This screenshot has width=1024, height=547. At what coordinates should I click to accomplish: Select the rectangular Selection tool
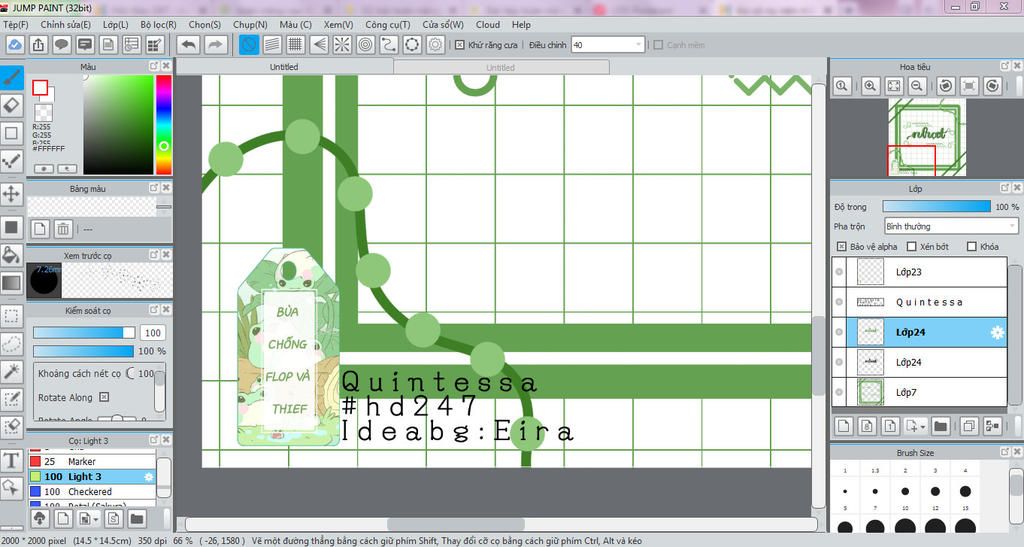click(x=11, y=316)
